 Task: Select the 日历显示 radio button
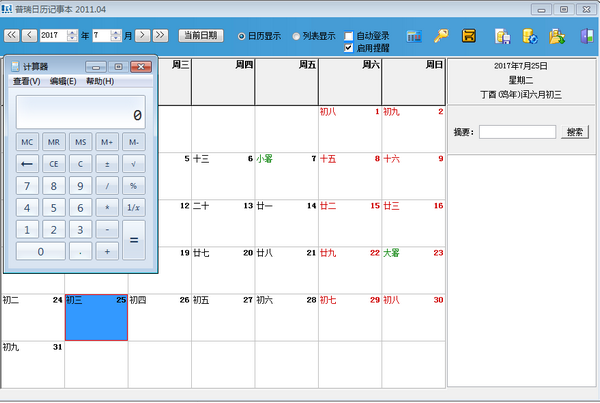click(242, 36)
